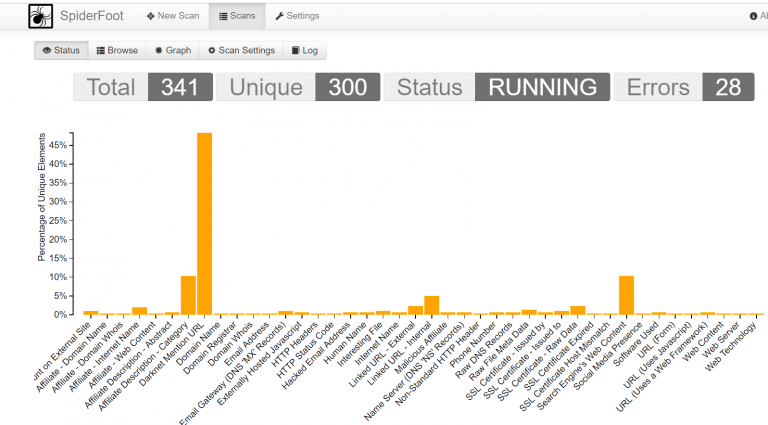768x425 pixels.
Task: Click the 'Web Technology' axis label
Action: 731,347
